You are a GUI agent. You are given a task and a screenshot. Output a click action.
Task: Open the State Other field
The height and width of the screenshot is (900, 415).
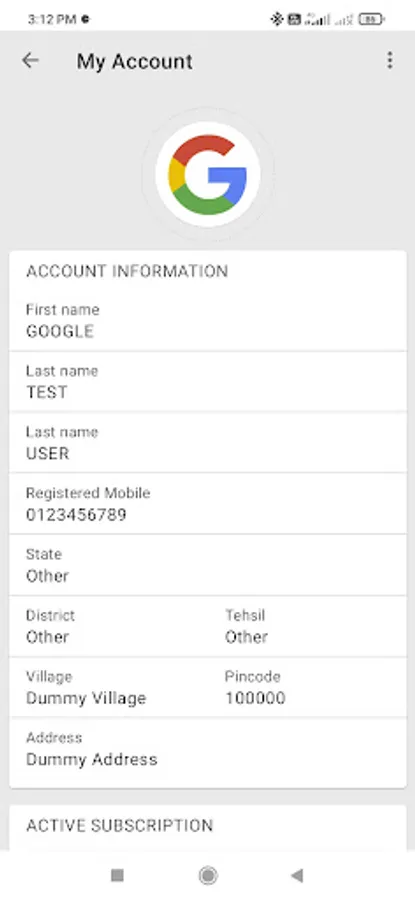[208, 565]
